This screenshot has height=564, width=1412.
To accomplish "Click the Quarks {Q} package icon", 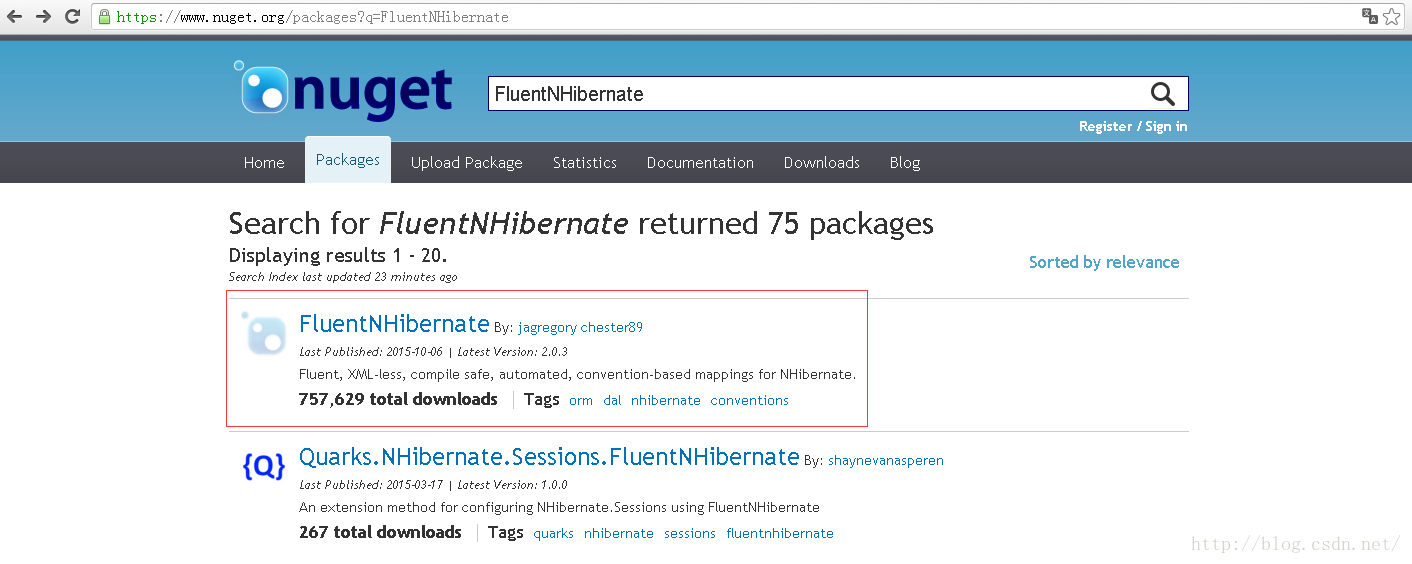I will click(264, 465).
